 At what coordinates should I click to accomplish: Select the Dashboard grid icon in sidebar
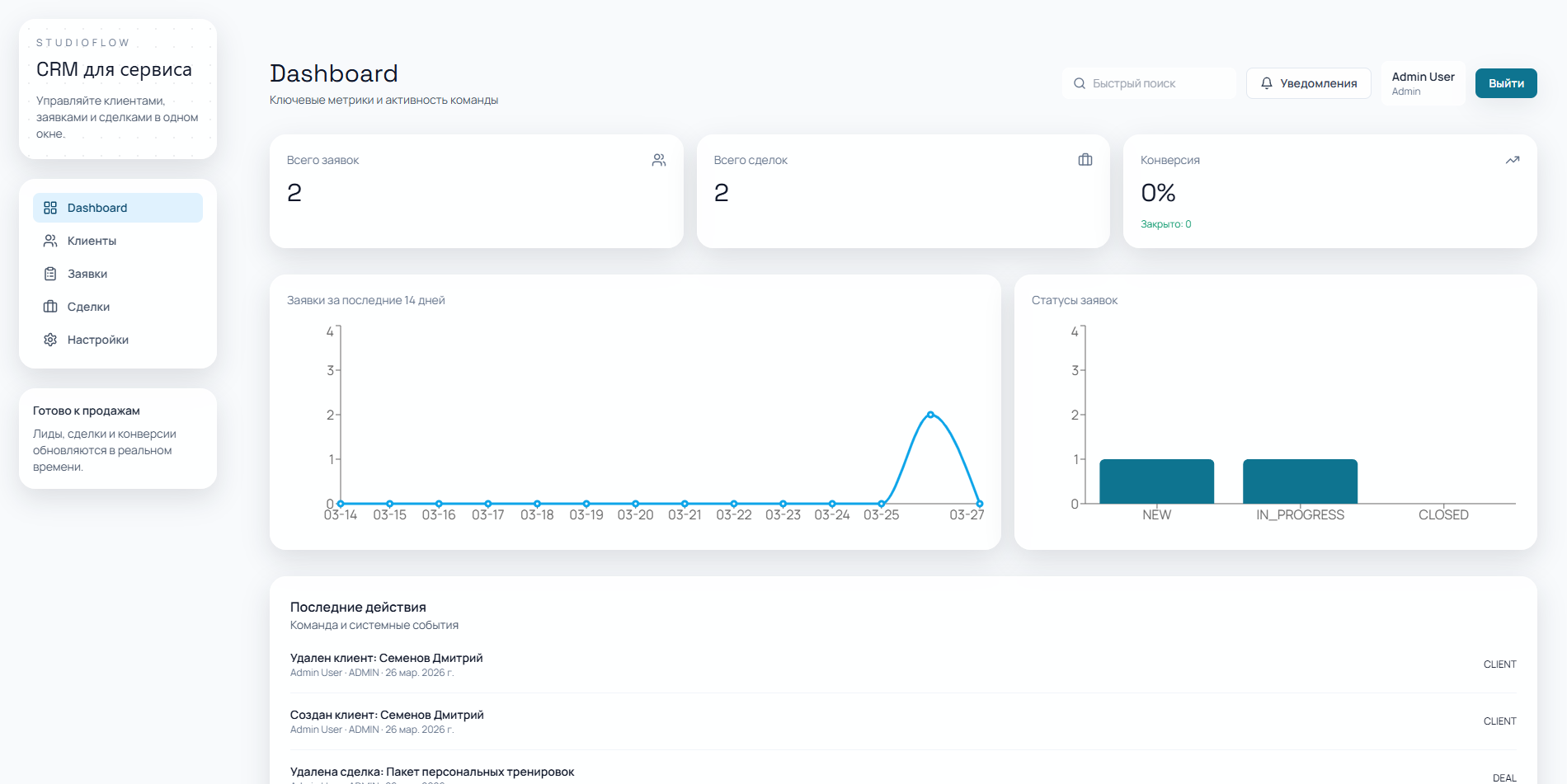click(49, 208)
